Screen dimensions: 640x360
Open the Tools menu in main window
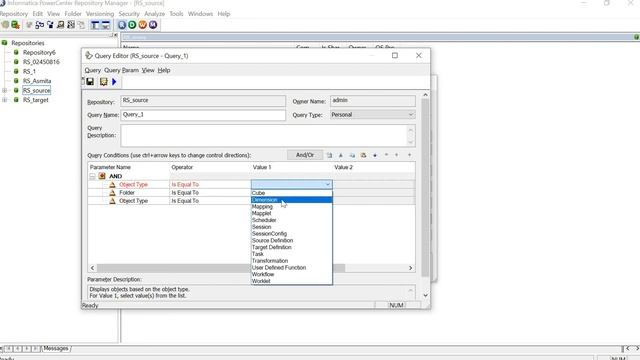(x=176, y=13)
